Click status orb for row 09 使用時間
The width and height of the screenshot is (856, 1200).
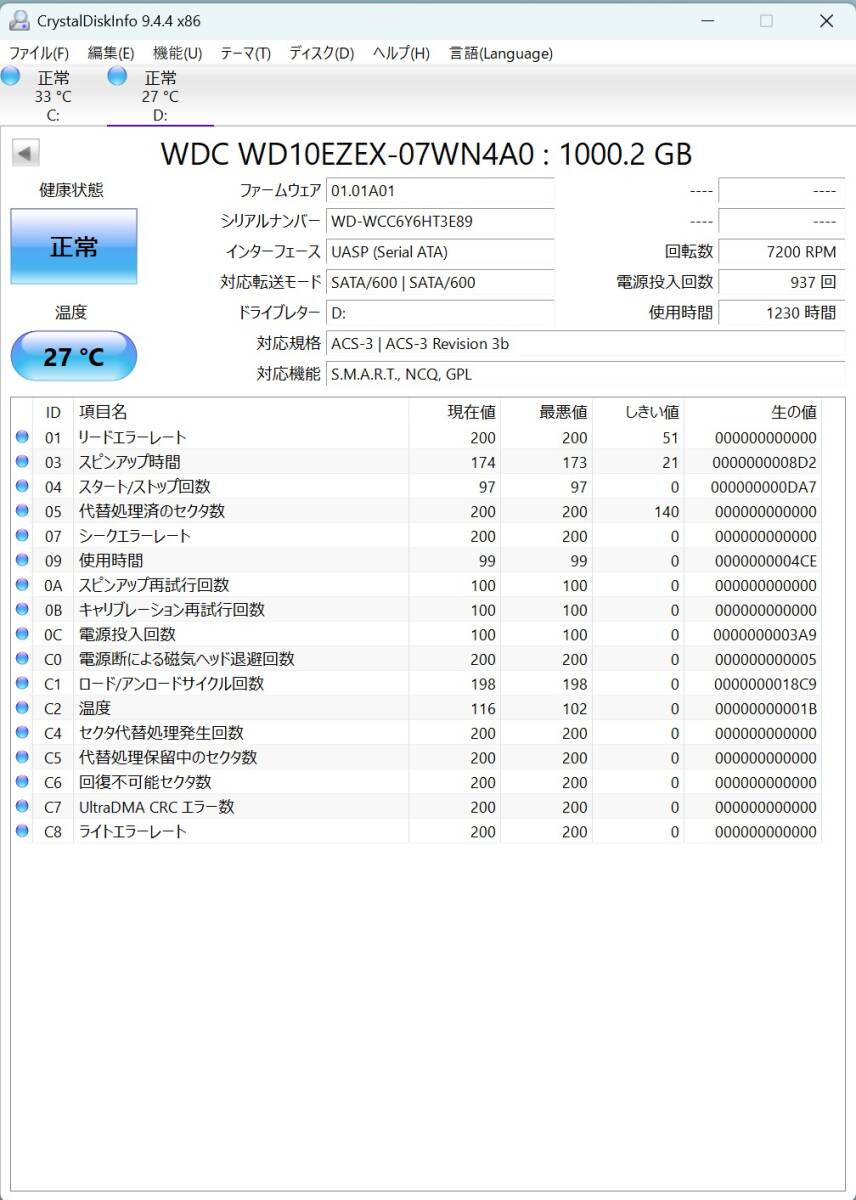22,561
